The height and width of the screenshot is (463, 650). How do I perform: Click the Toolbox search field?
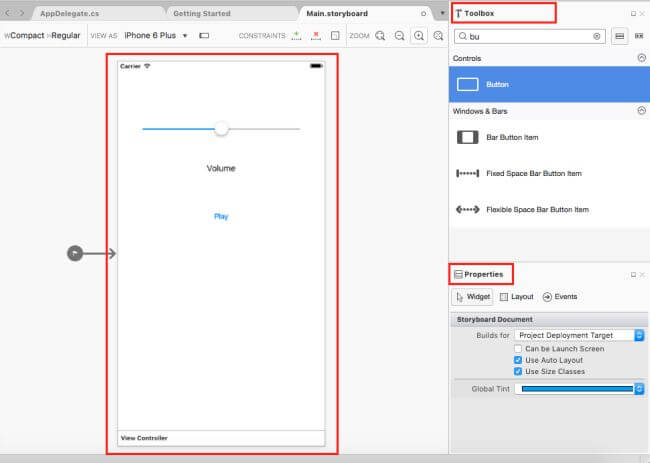[x=529, y=36]
